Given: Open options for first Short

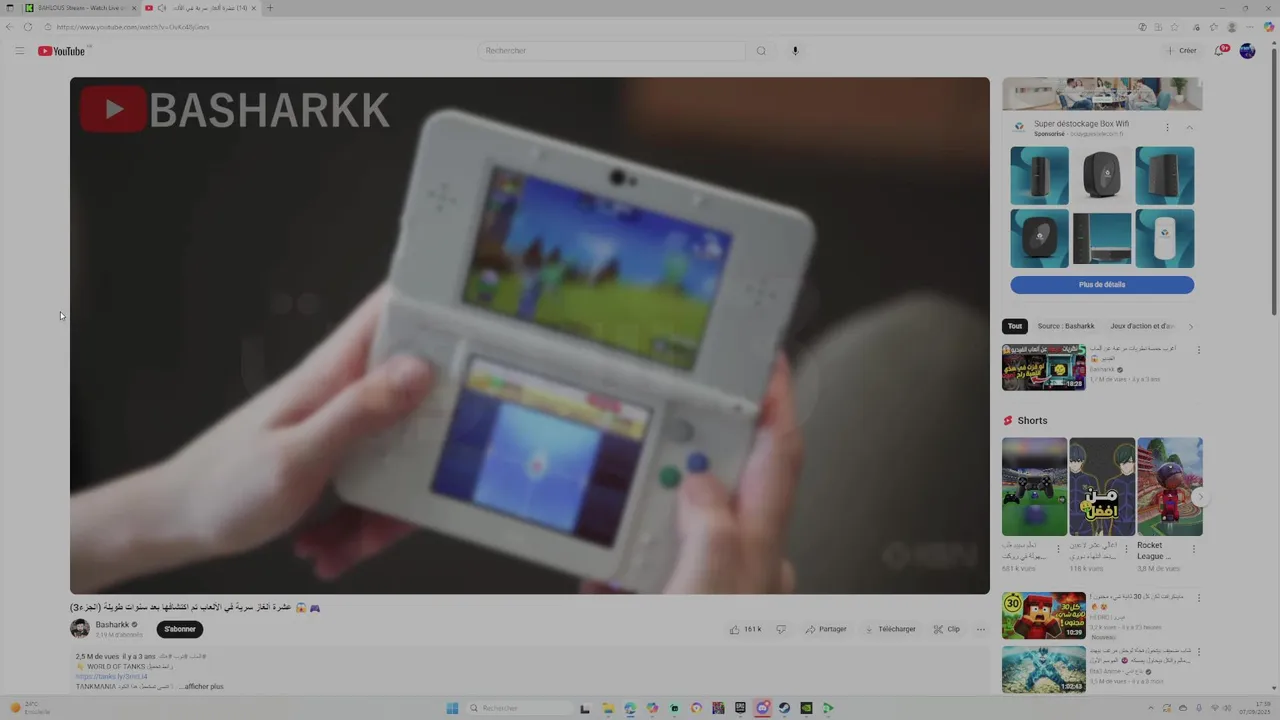Looking at the screenshot, I should coord(1058,549).
